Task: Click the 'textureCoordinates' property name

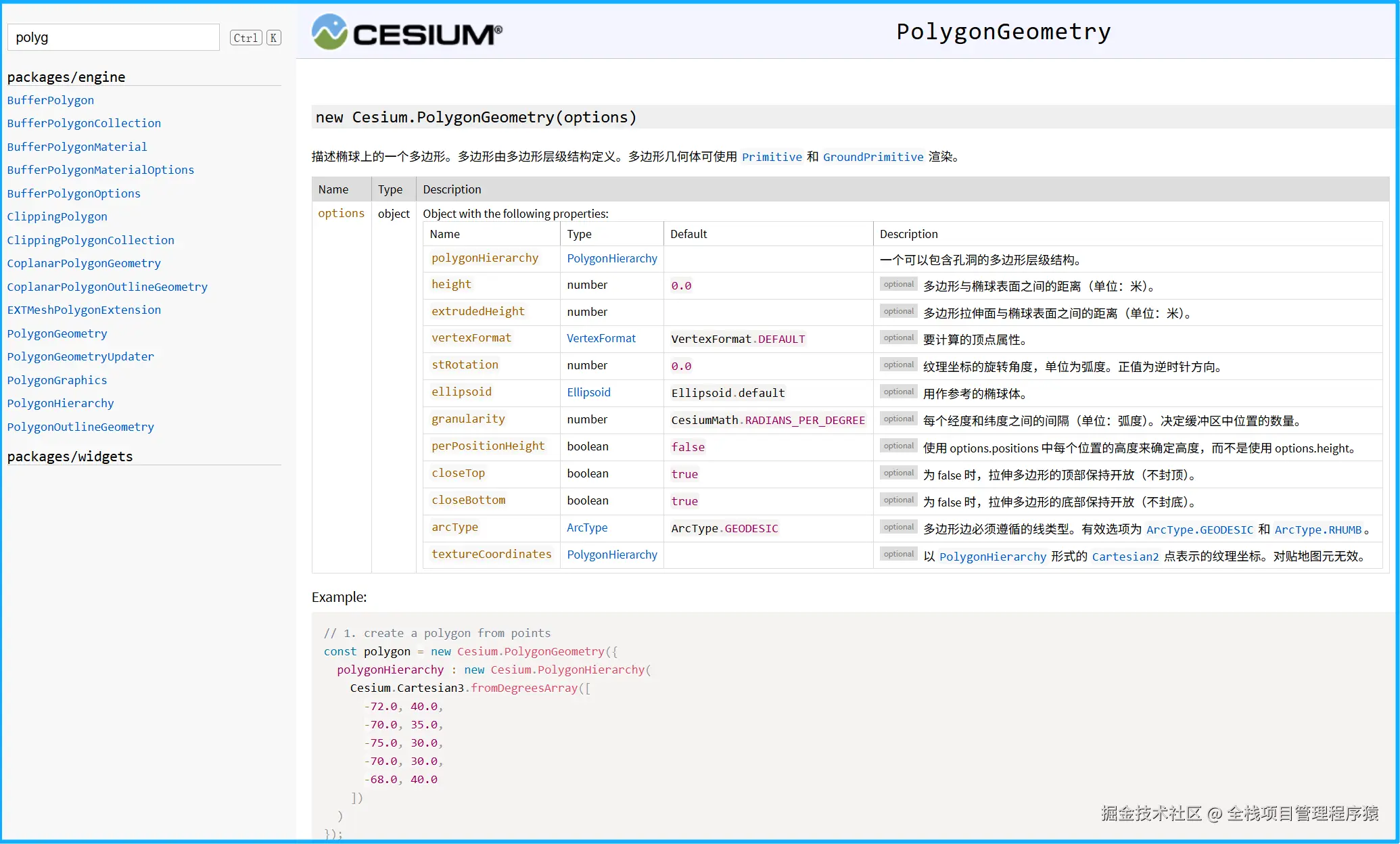Action: (492, 554)
